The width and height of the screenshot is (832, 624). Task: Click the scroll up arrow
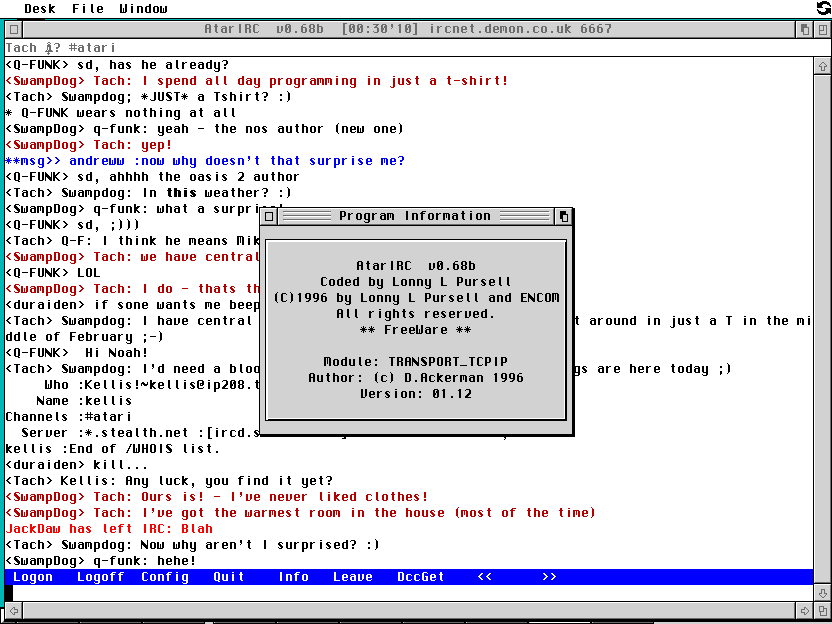(822, 67)
